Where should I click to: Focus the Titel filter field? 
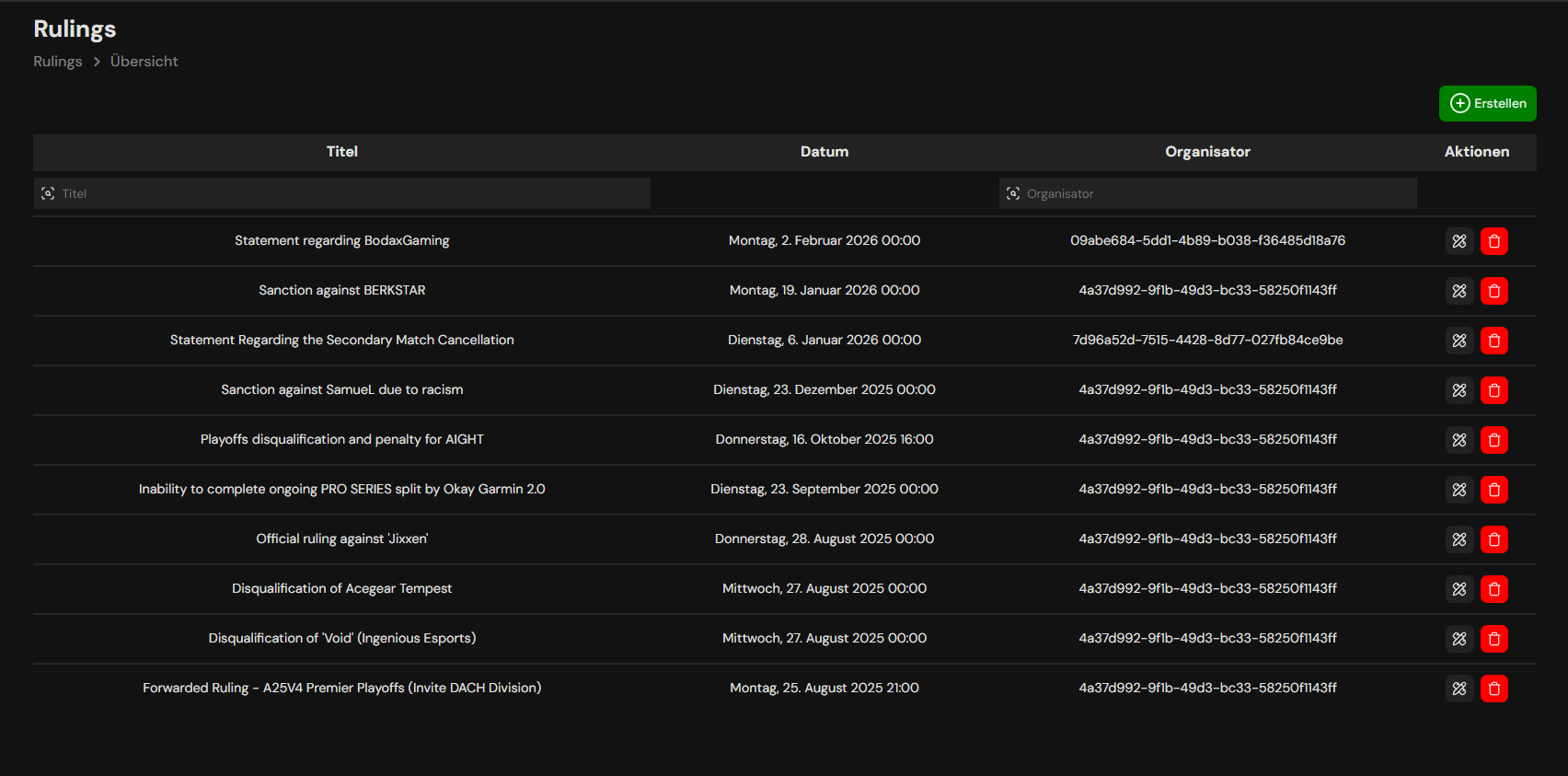coord(342,193)
